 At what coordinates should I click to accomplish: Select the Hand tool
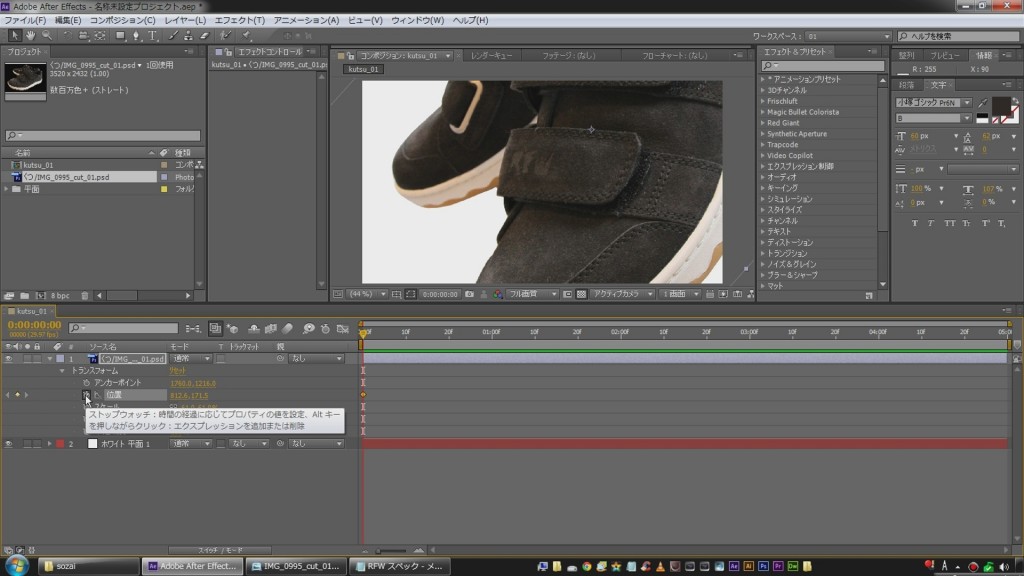click(x=31, y=36)
